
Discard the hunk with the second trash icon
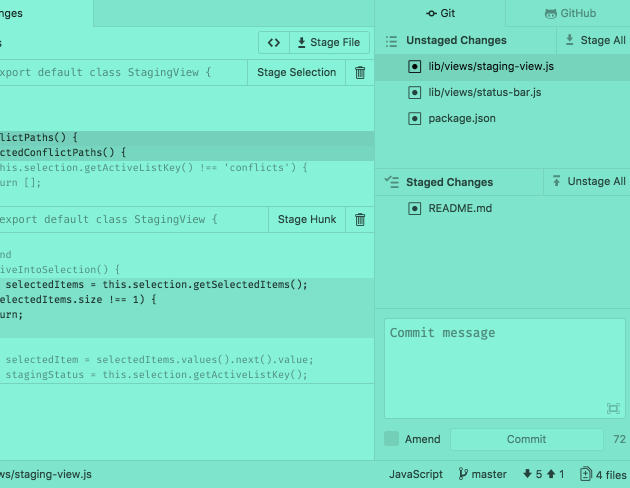tap(360, 219)
